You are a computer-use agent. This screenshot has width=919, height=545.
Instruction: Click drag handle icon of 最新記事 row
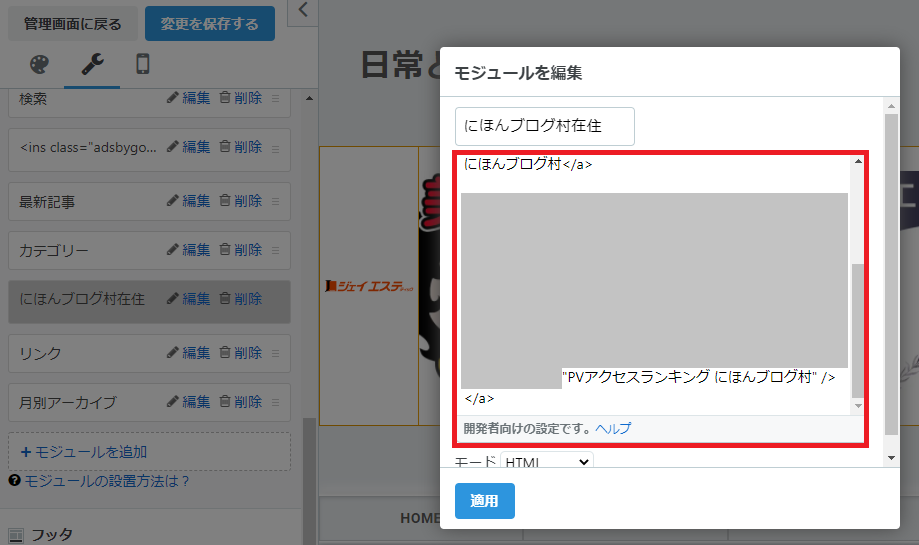275,202
